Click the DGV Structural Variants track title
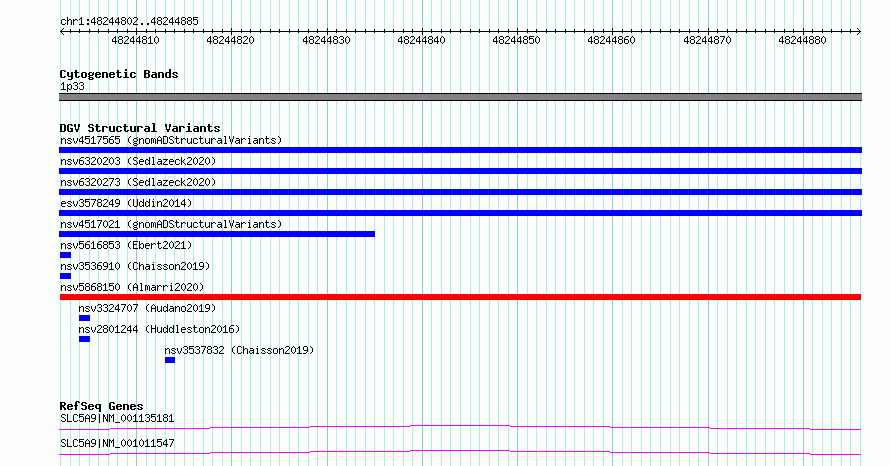This screenshot has width=890, height=466. 140,128
